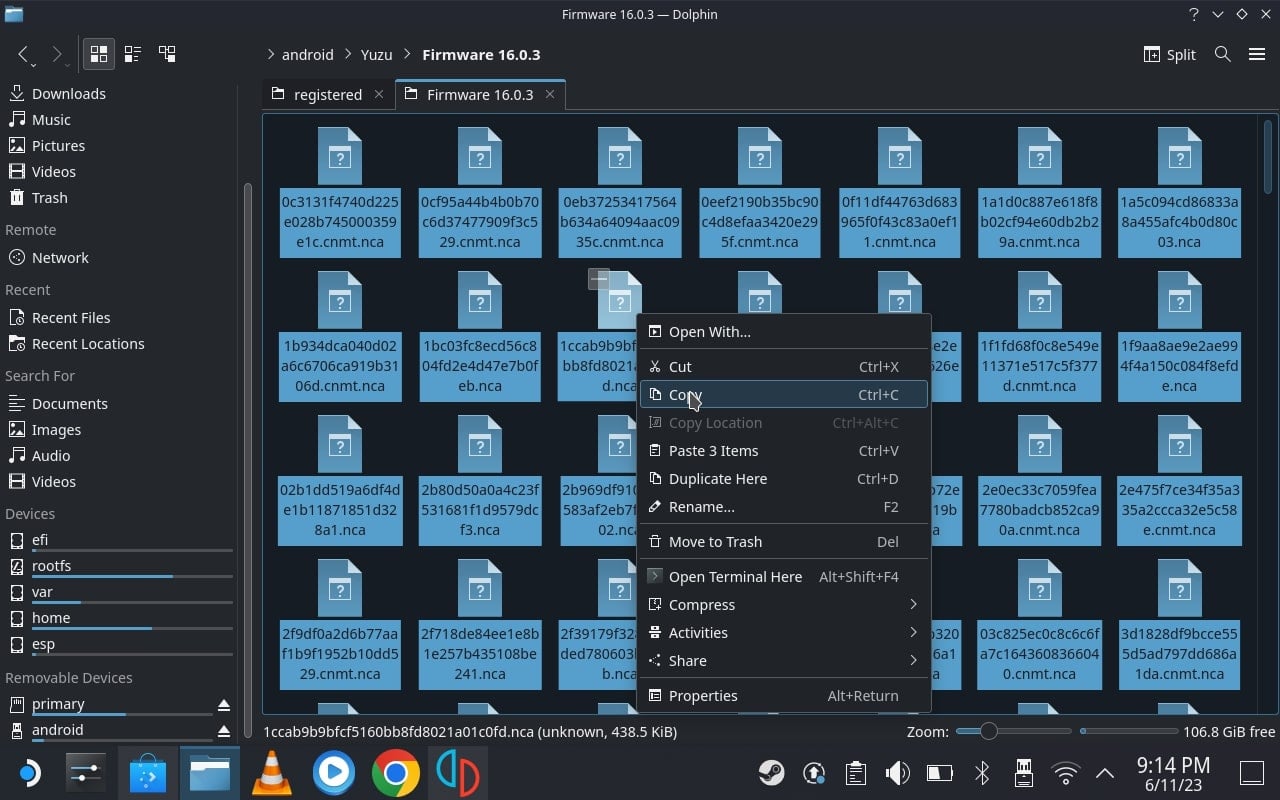Close the Firmware 16.0.3 tab
Viewport: 1280px width, 800px height.
(x=549, y=94)
